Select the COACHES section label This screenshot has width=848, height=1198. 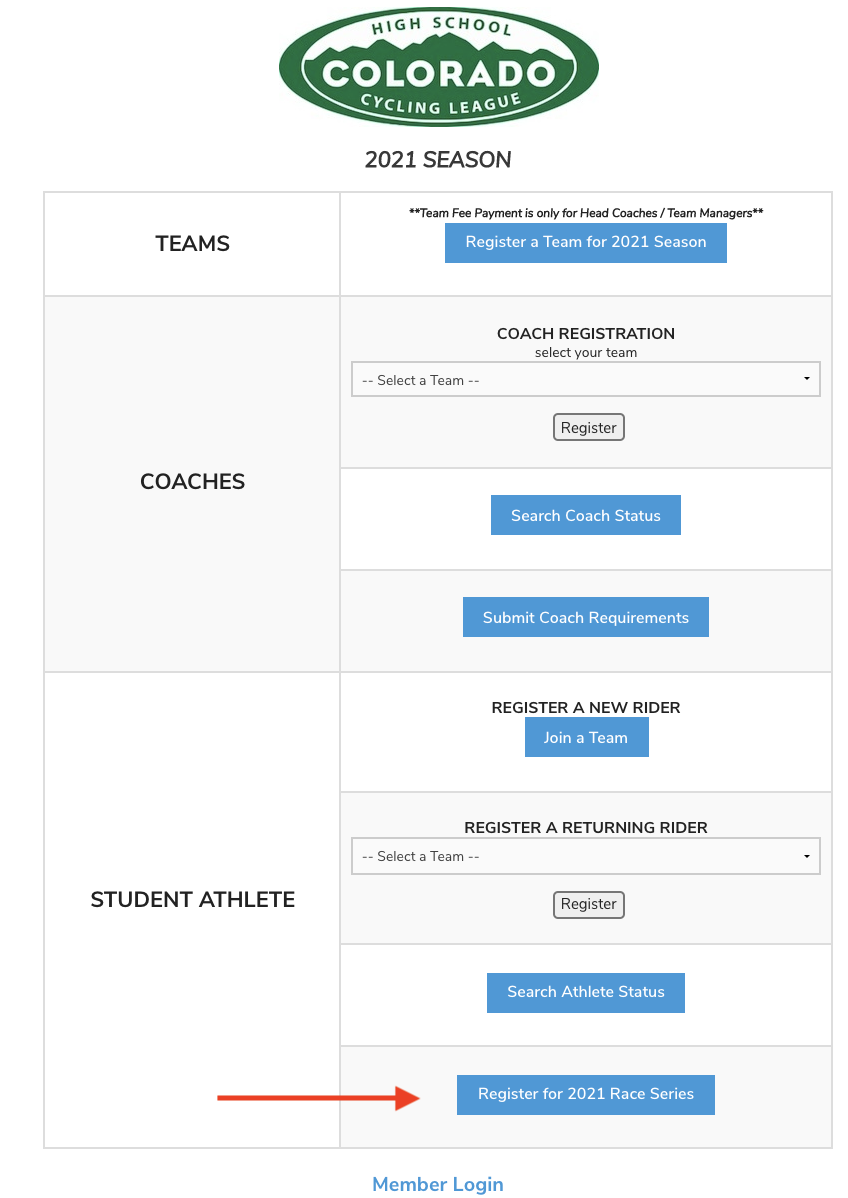(x=193, y=481)
